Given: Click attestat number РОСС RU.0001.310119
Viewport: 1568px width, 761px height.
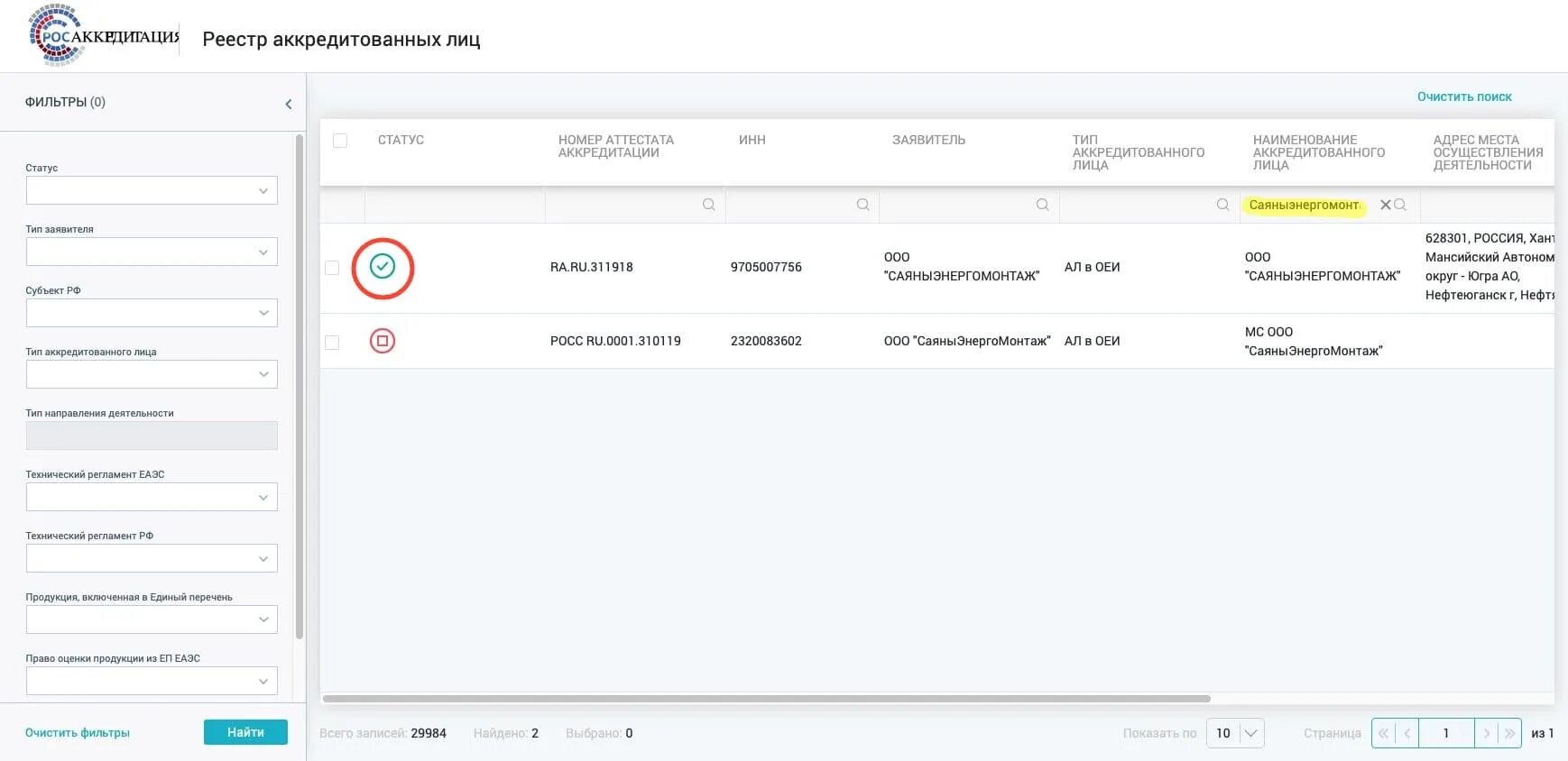Looking at the screenshot, I should [615, 341].
